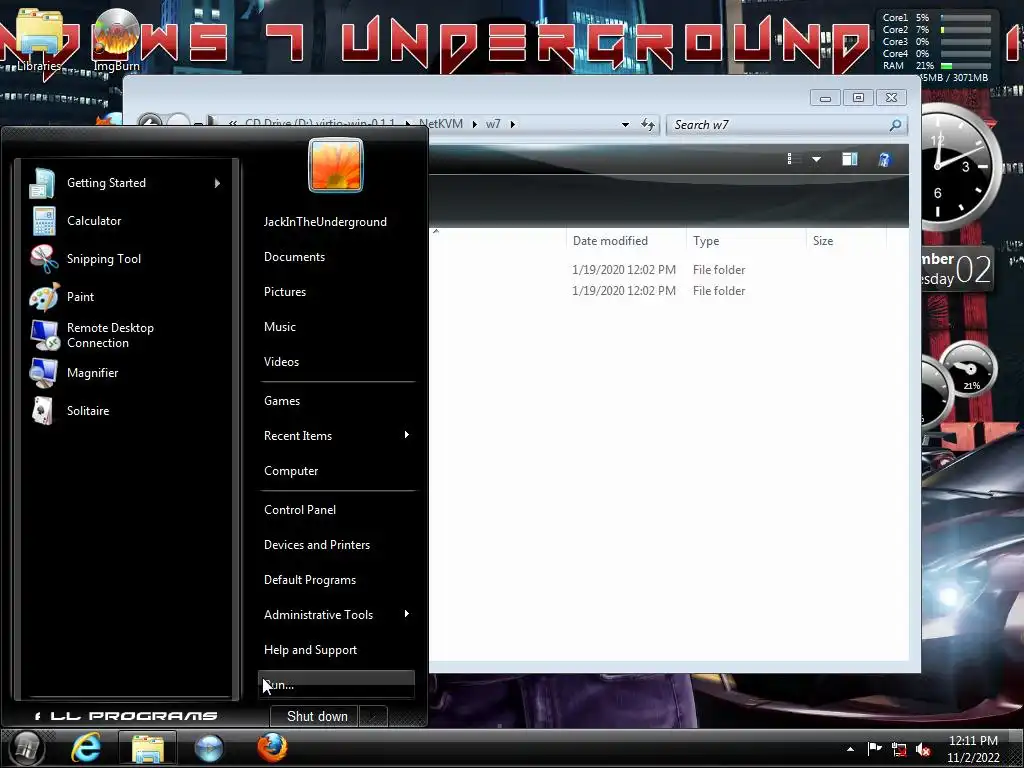Image resolution: width=1024 pixels, height=768 pixels.
Task: Open Windows Media Center taskbar icon
Action: [209, 748]
